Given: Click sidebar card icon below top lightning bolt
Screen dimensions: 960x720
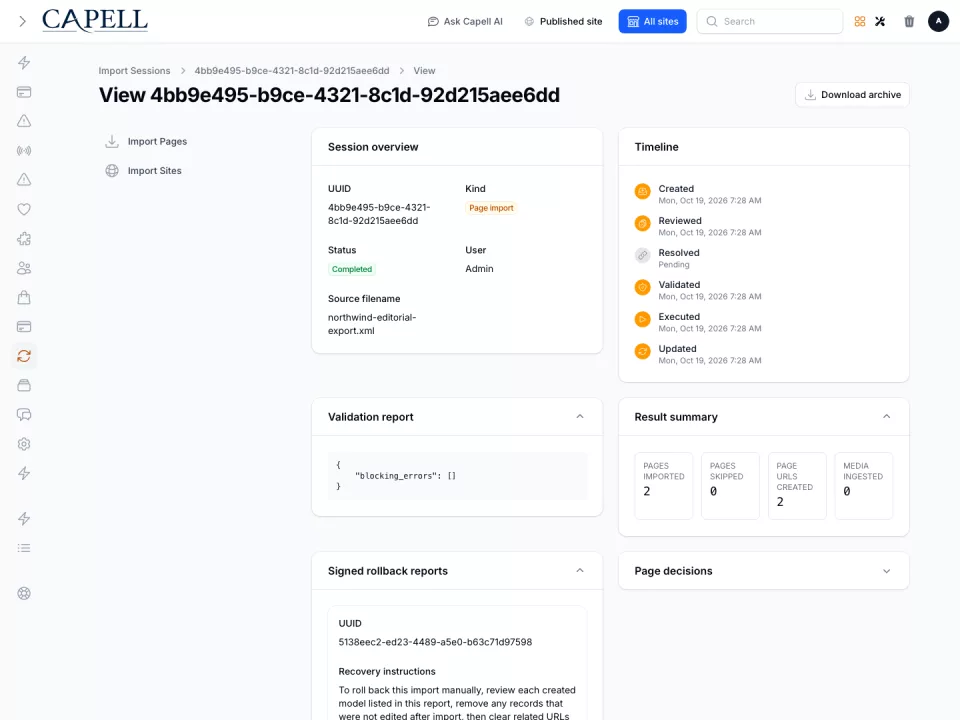Looking at the screenshot, I should [24, 92].
